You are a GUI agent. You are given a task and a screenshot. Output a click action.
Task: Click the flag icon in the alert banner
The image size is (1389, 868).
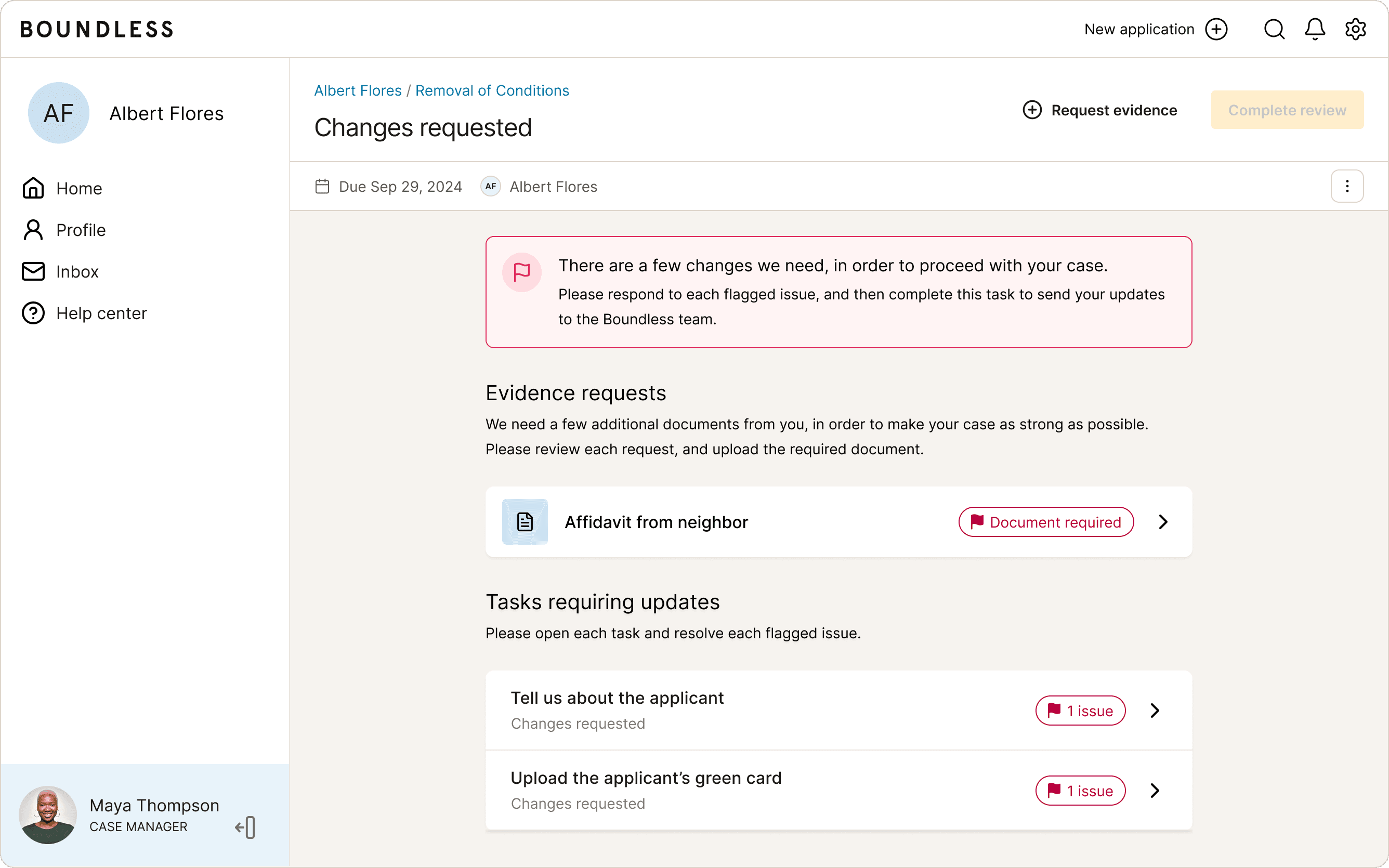pyautogui.click(x=521, y=272)
